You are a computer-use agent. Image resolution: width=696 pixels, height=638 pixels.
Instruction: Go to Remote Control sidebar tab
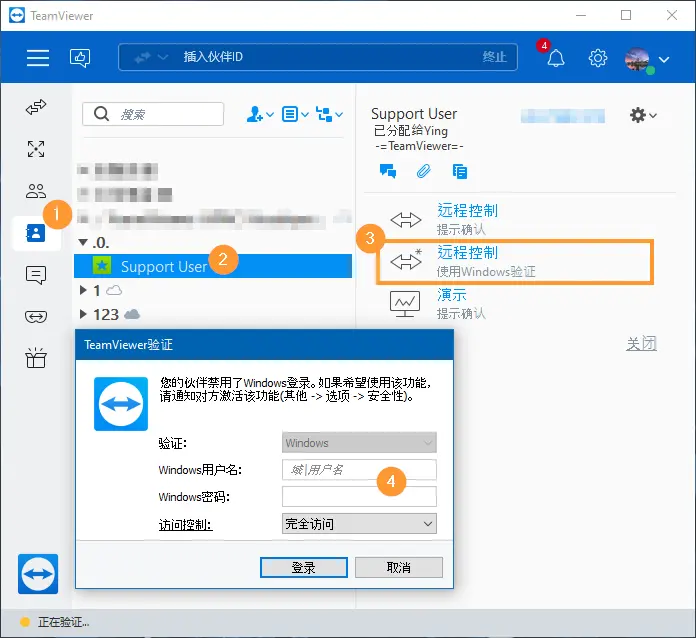(x=36, y=107)
